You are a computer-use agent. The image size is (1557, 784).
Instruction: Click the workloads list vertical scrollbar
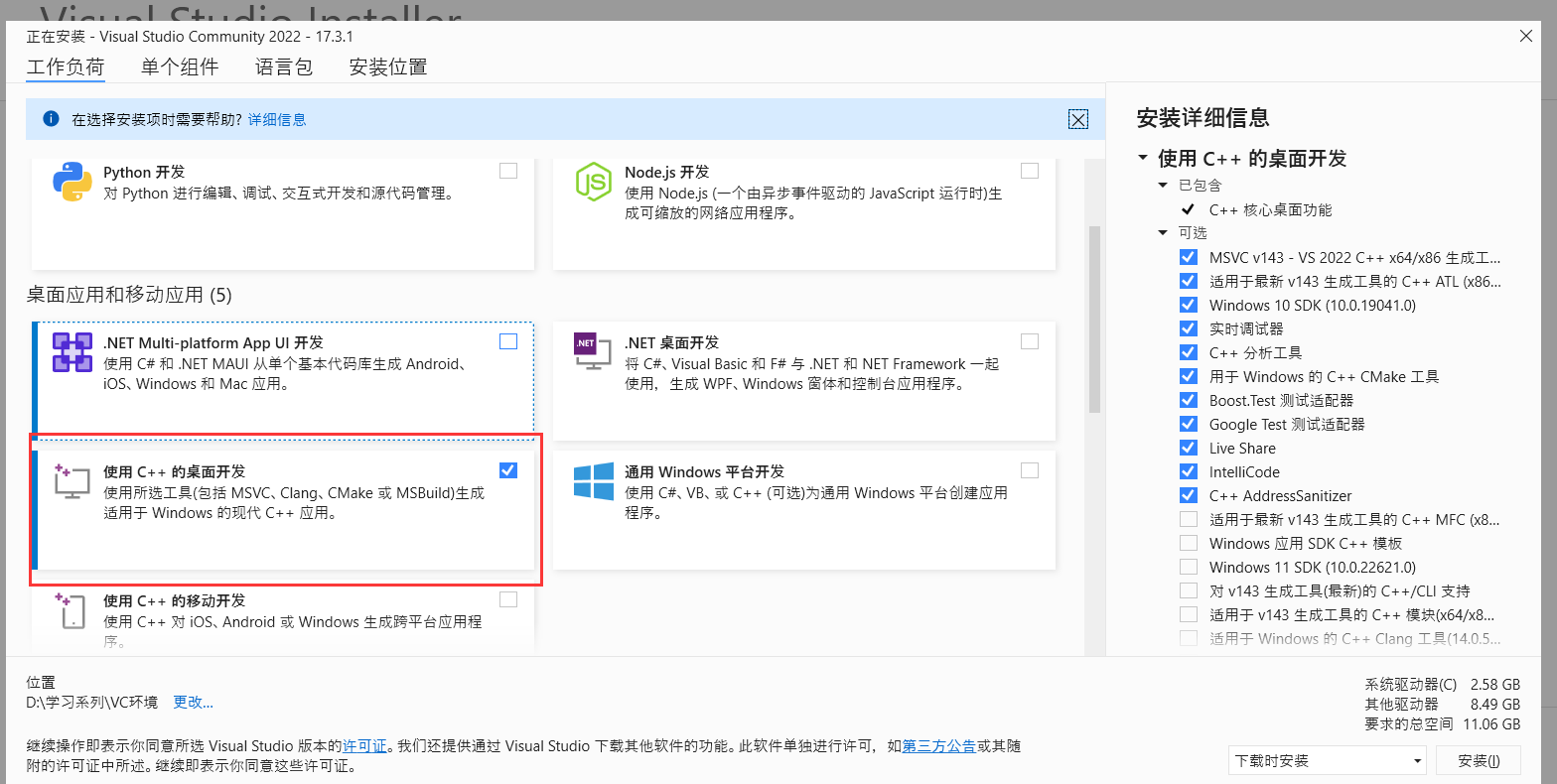[1095, 318]
